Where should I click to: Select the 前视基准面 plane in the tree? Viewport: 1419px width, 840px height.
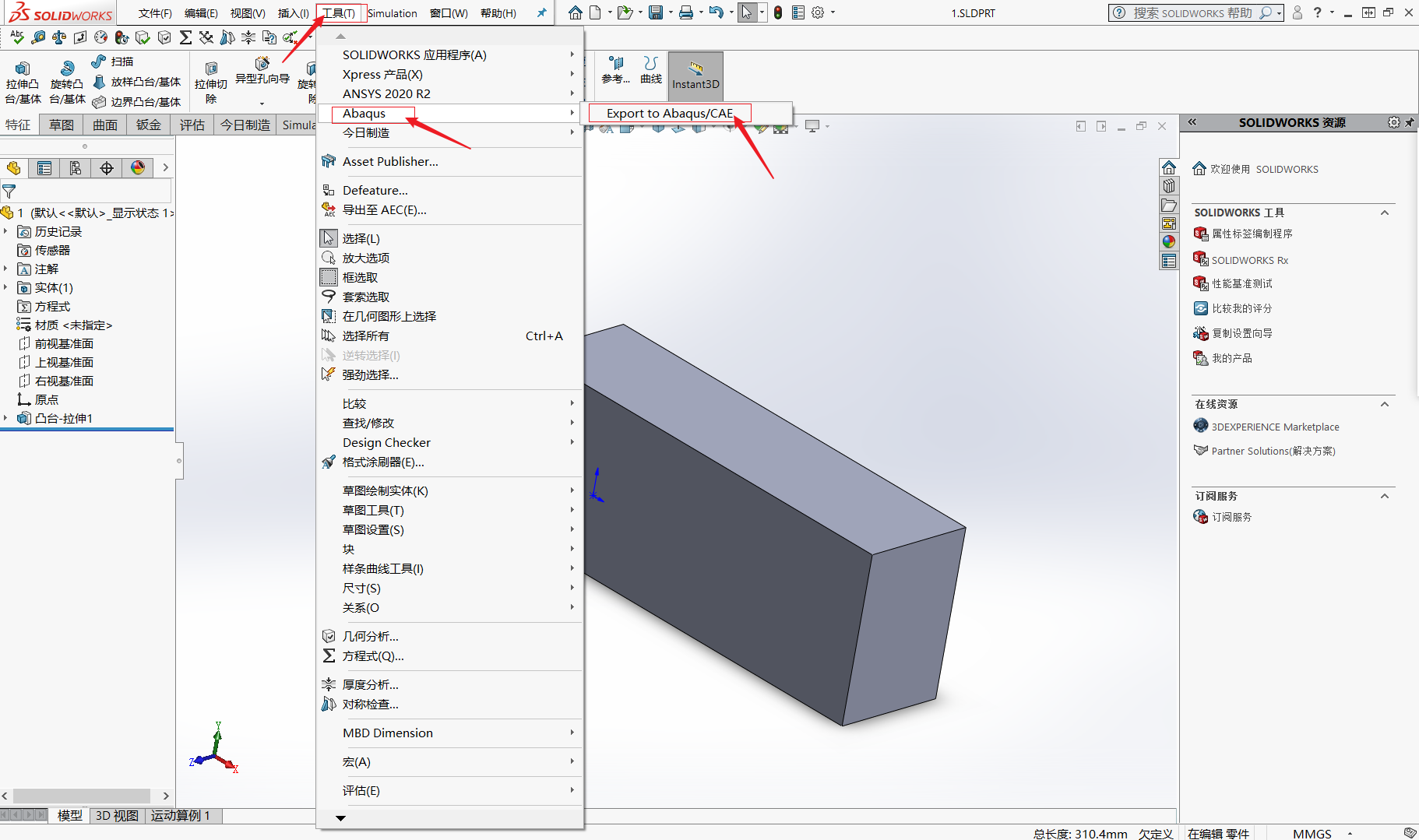64,343
